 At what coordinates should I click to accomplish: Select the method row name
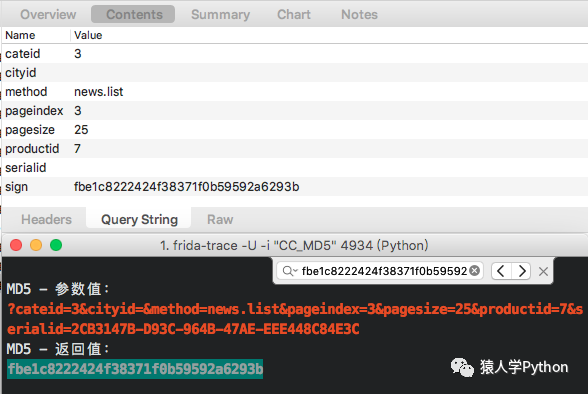26,91
